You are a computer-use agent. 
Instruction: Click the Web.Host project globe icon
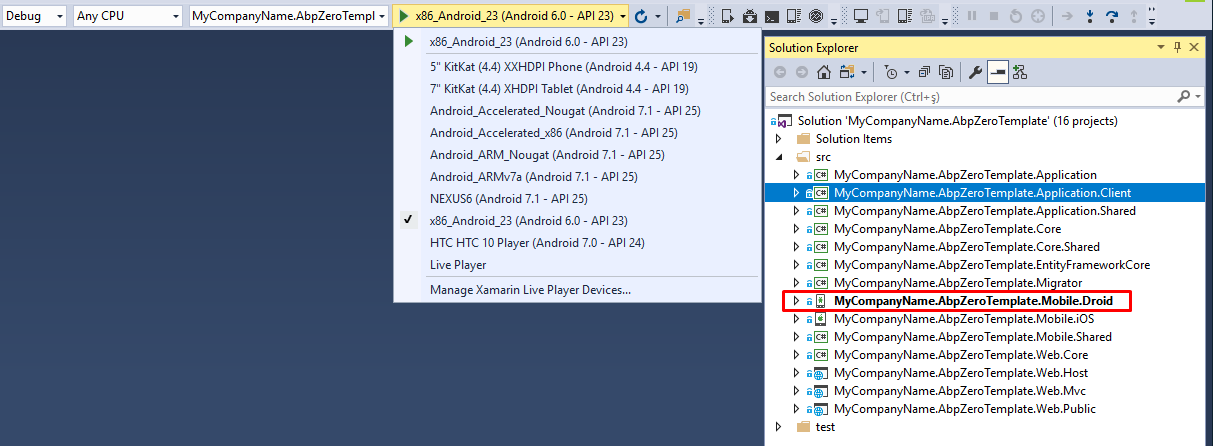tap(820, 373)
